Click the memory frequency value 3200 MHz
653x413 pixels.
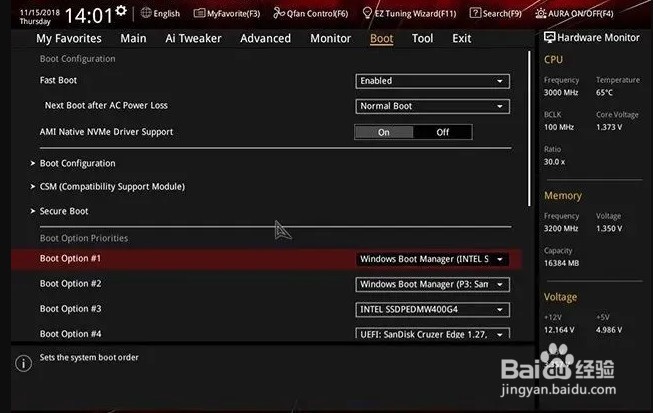click(561, 229)
